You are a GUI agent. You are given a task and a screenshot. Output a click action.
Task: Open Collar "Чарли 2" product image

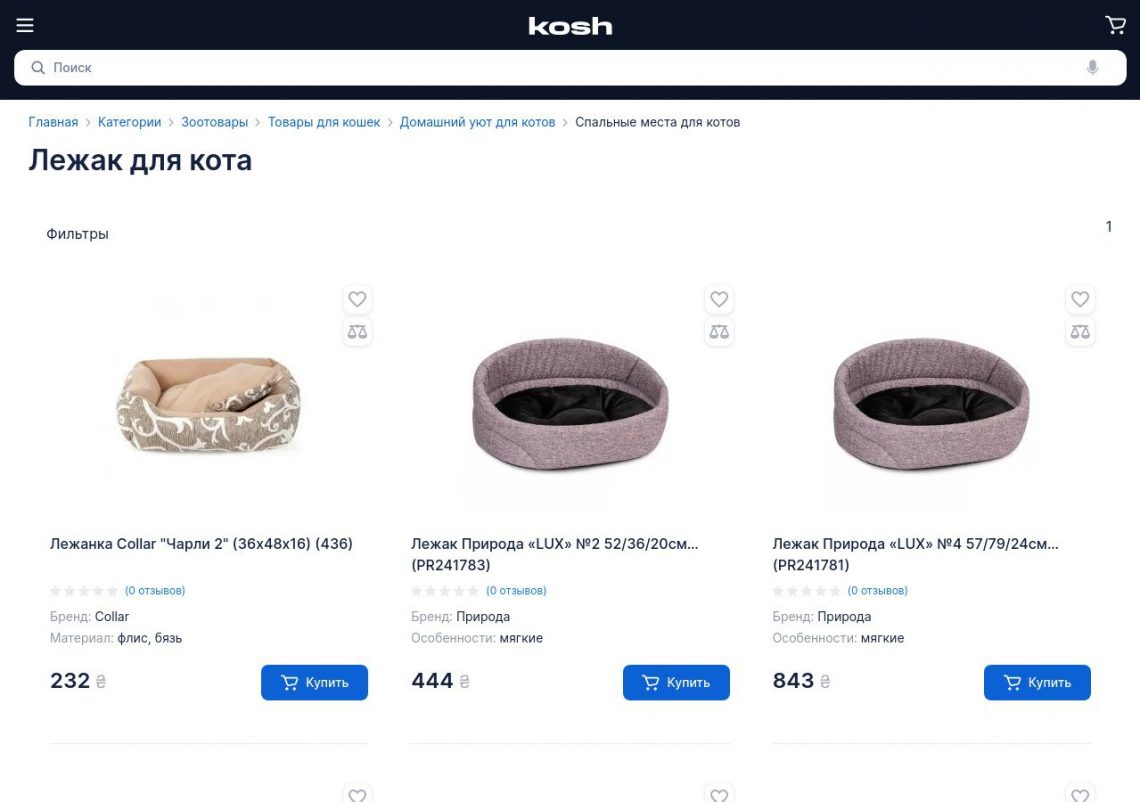(209, 400)
